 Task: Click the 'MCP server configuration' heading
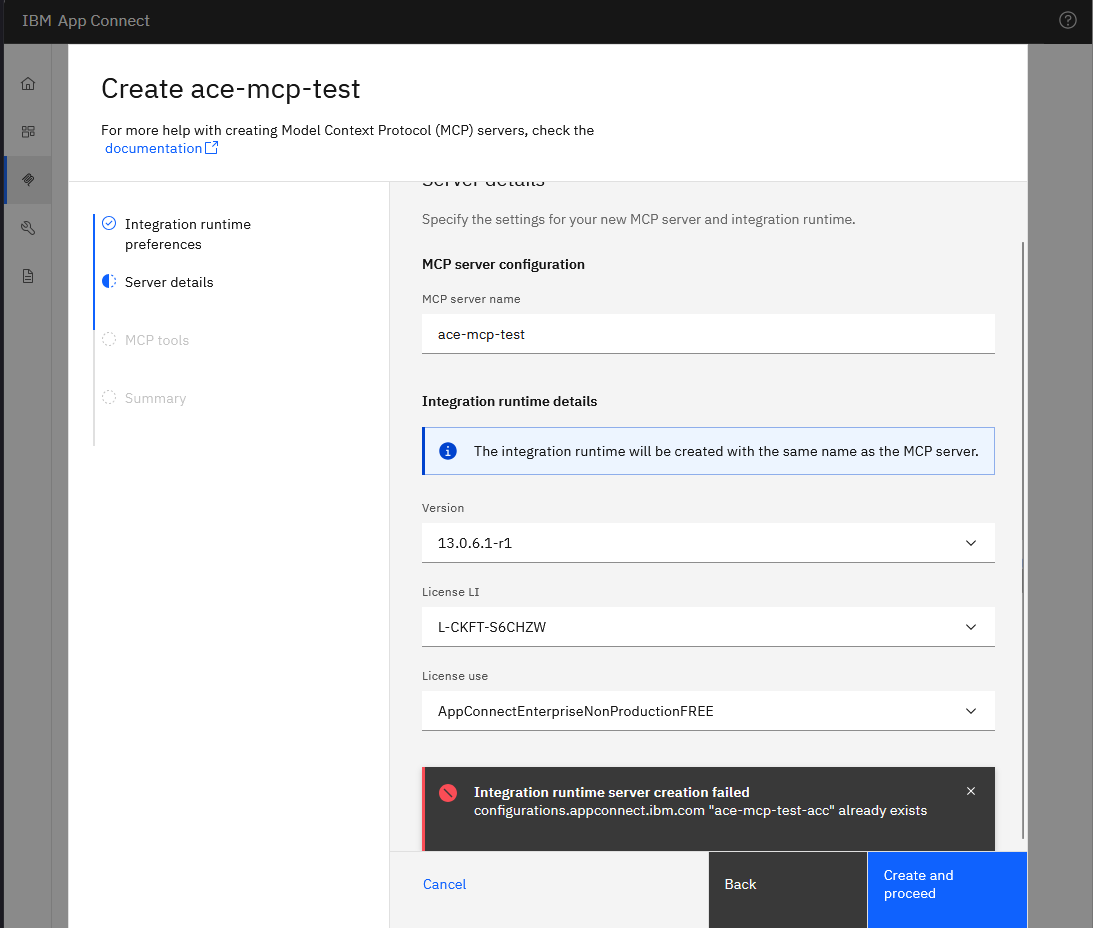(x=503, y=264)
